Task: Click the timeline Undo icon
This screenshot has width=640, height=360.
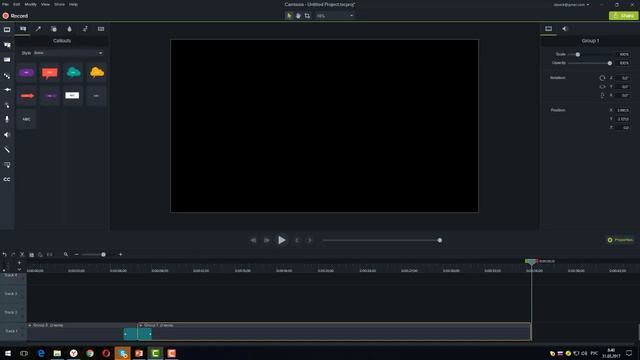Action: coord(4,255)
